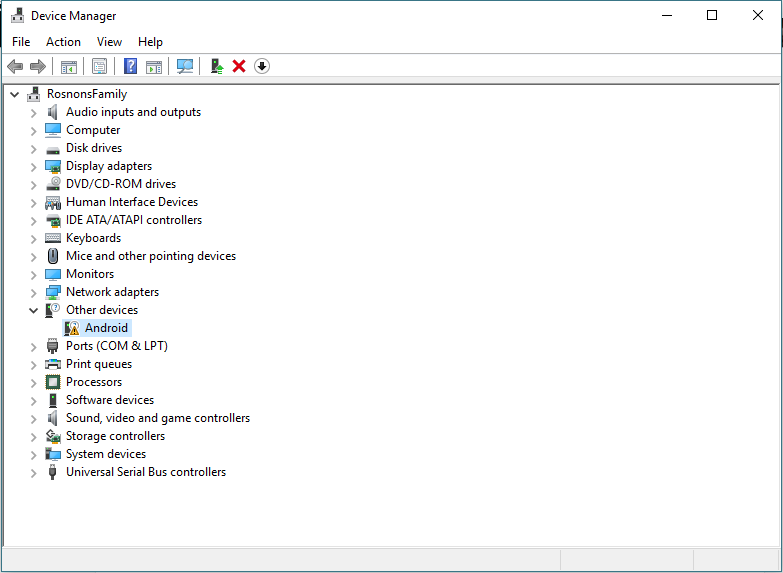Screen dimensions: 783x573
Task: Select Mice and other pointing devices label
Action: point(151,256)
